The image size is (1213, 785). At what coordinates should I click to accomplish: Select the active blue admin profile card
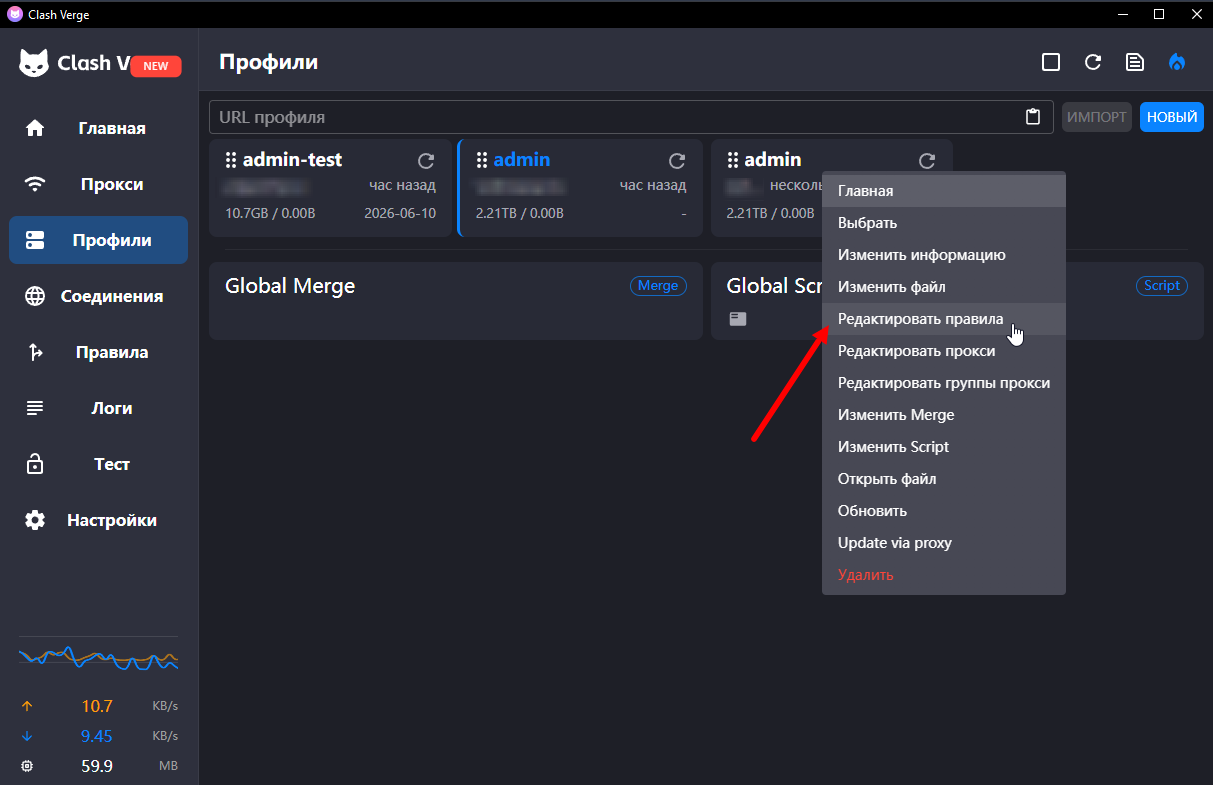[579, 188]
